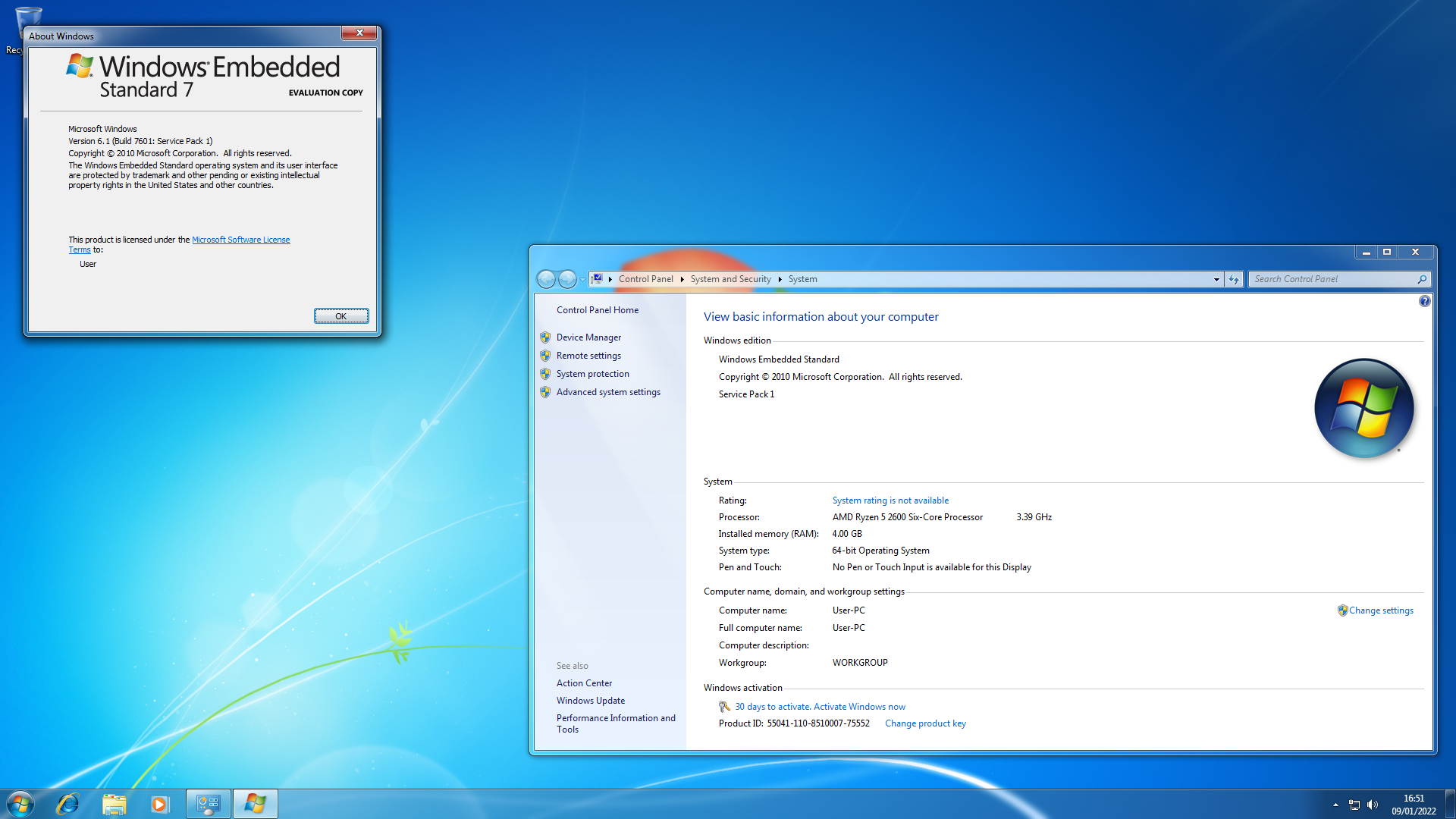Image resolution: width=1456 pixels, height=819 pixels.
Task: Click Change product key link
Action: point(925,723)
